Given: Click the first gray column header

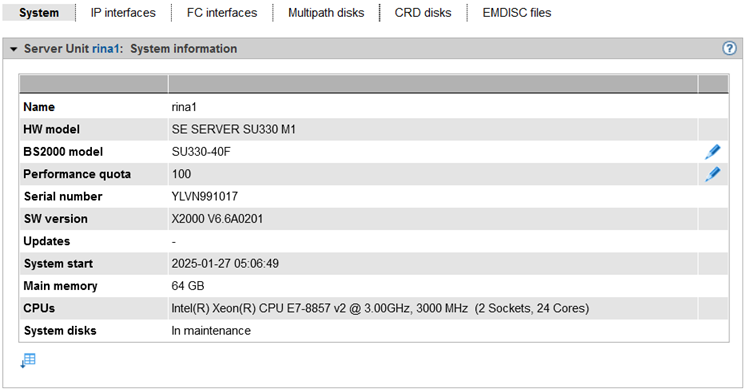Looking at the screenshot, I should pos(94,84).
